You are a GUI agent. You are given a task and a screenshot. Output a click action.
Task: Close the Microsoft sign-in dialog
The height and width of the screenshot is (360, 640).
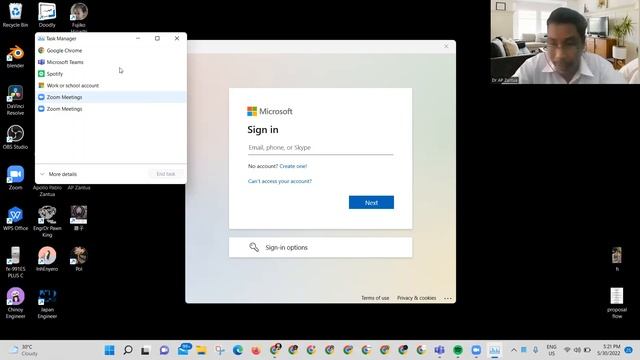click(446, 46)
